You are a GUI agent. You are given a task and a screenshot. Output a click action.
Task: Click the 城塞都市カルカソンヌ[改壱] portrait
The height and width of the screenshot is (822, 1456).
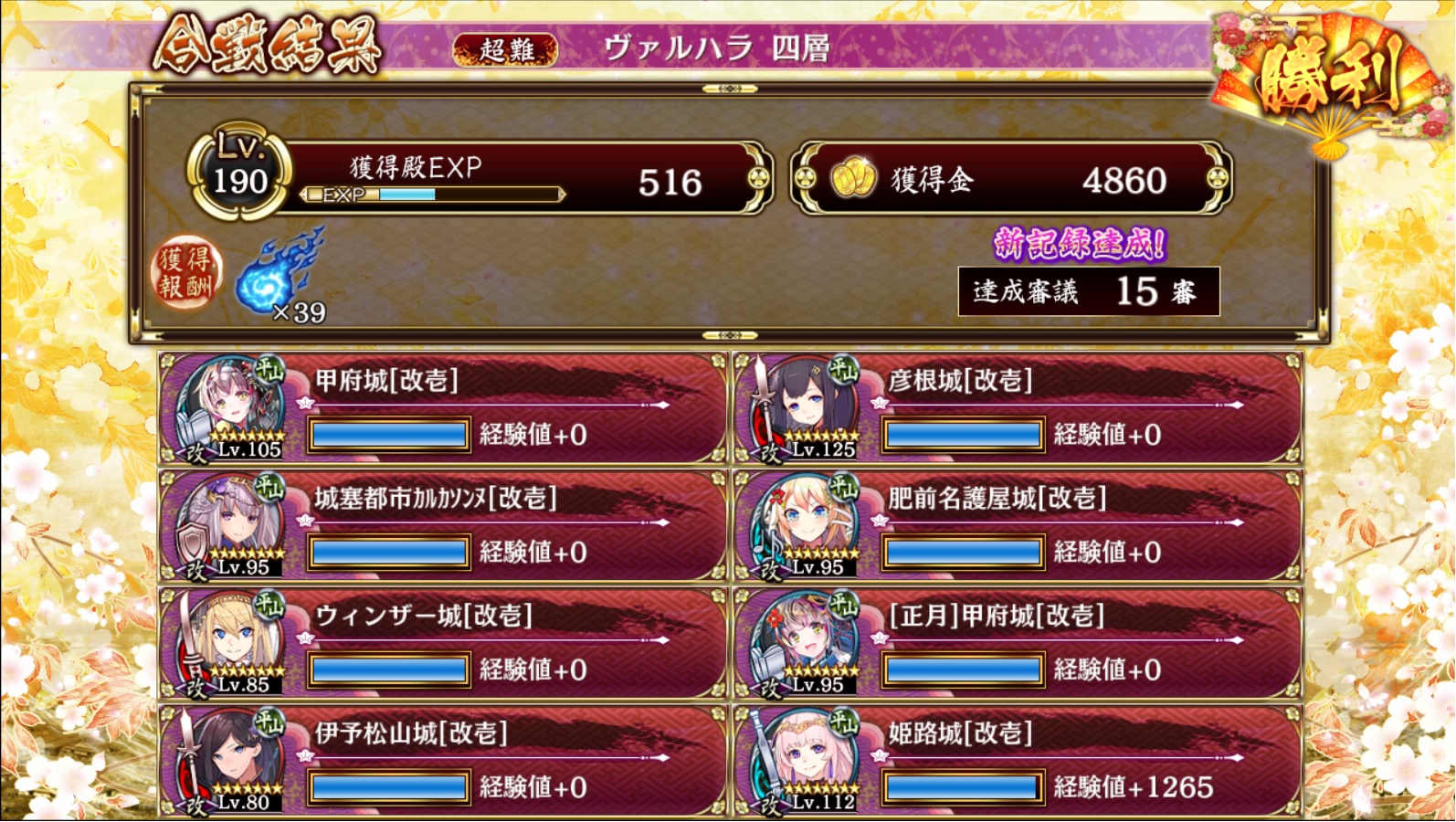(233, 525)
